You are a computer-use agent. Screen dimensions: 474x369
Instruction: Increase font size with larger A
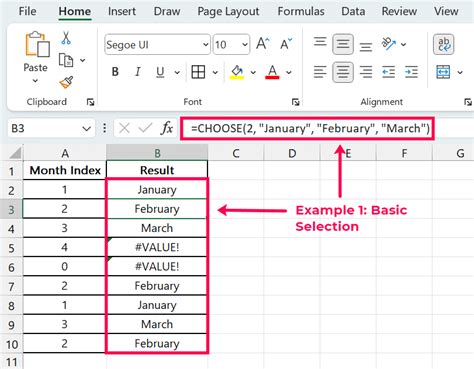click(x=263, y=44)
